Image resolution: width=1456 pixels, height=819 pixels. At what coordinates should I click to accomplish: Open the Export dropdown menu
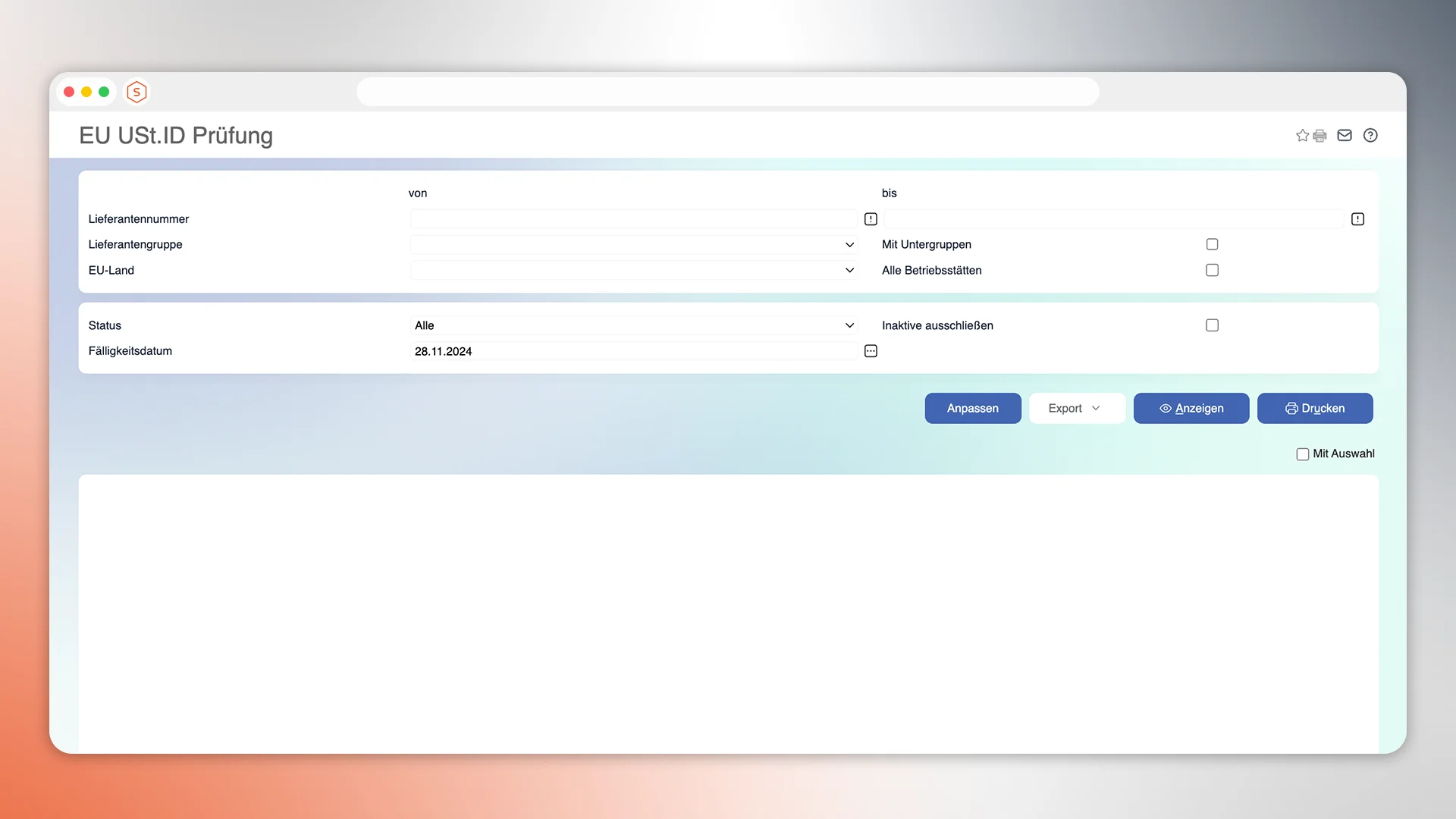[x=1075, y=408]
